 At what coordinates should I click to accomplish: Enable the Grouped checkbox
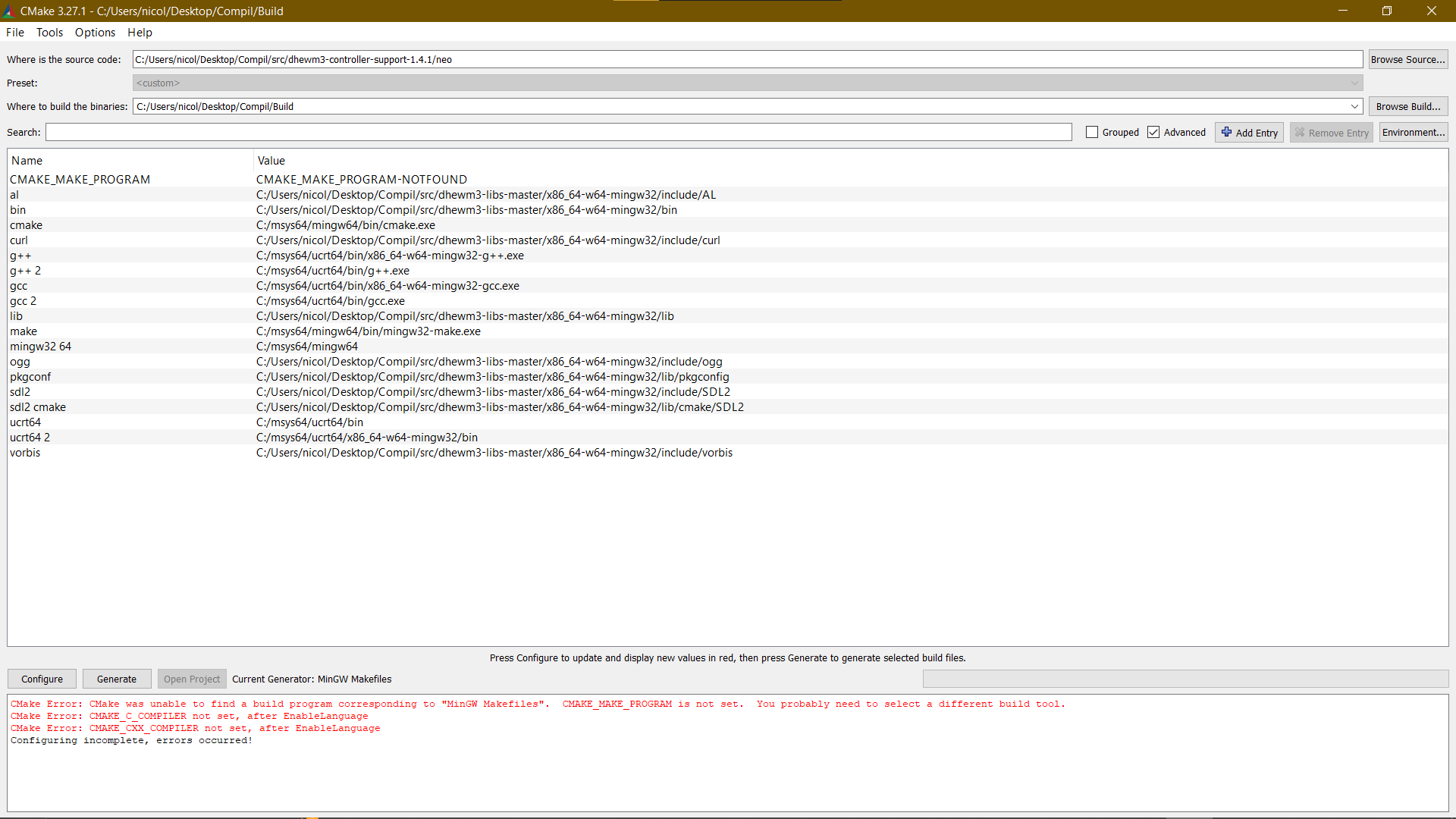(x=1092, y=132)
